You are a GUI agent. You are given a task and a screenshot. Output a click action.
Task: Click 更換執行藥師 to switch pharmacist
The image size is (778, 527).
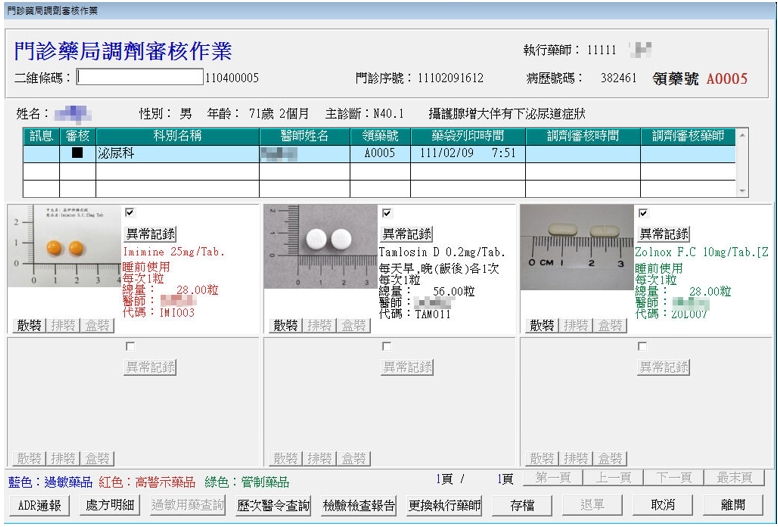444,505
